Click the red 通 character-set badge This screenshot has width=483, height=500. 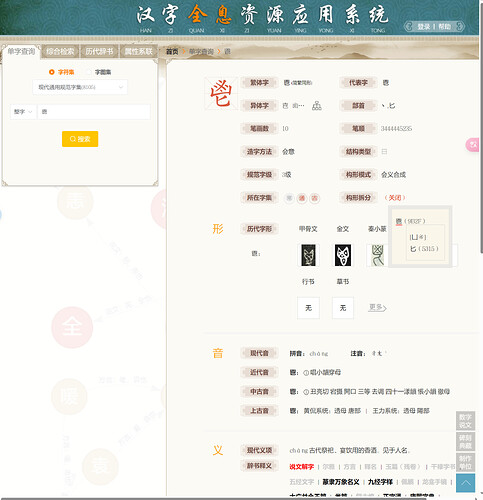[302, 198]
